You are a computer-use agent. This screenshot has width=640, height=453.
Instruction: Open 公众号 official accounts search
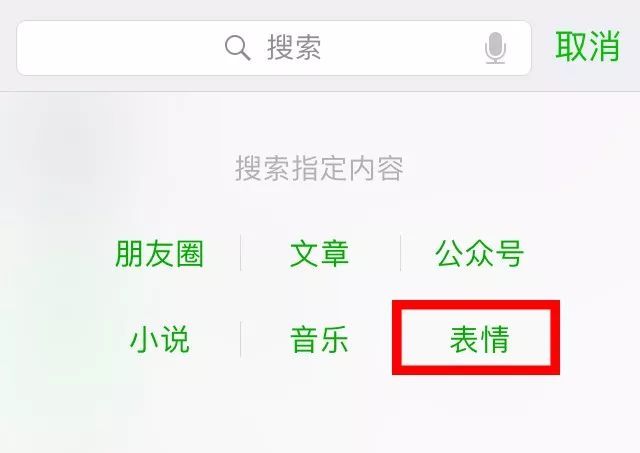(480, 254)
